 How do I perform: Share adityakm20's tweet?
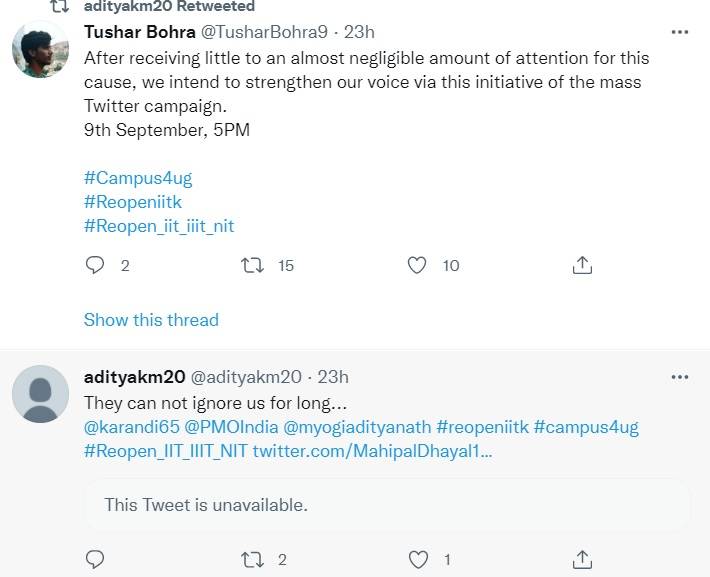tap(583, 559)
